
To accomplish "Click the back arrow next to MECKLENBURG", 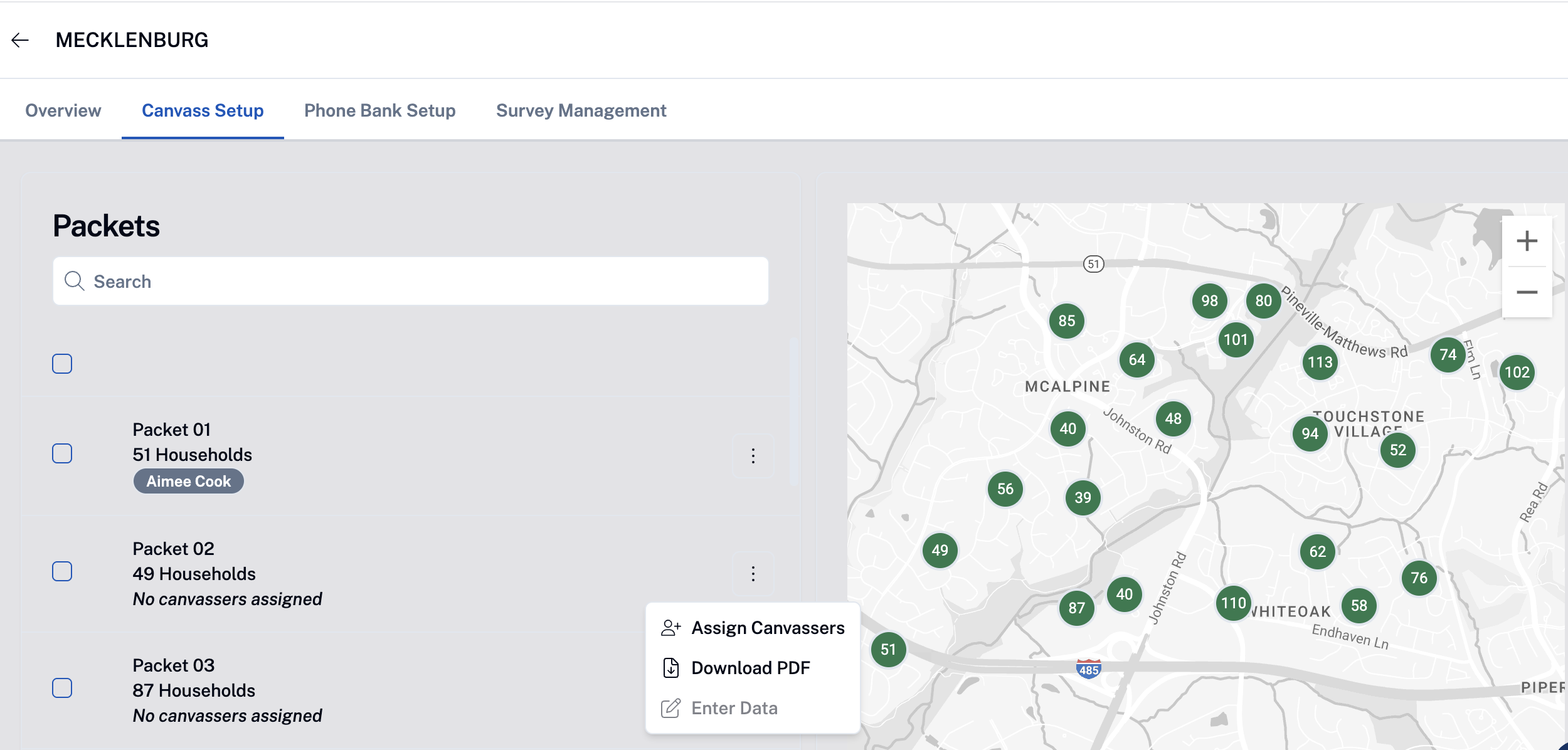I will click(x=20, y=40).
